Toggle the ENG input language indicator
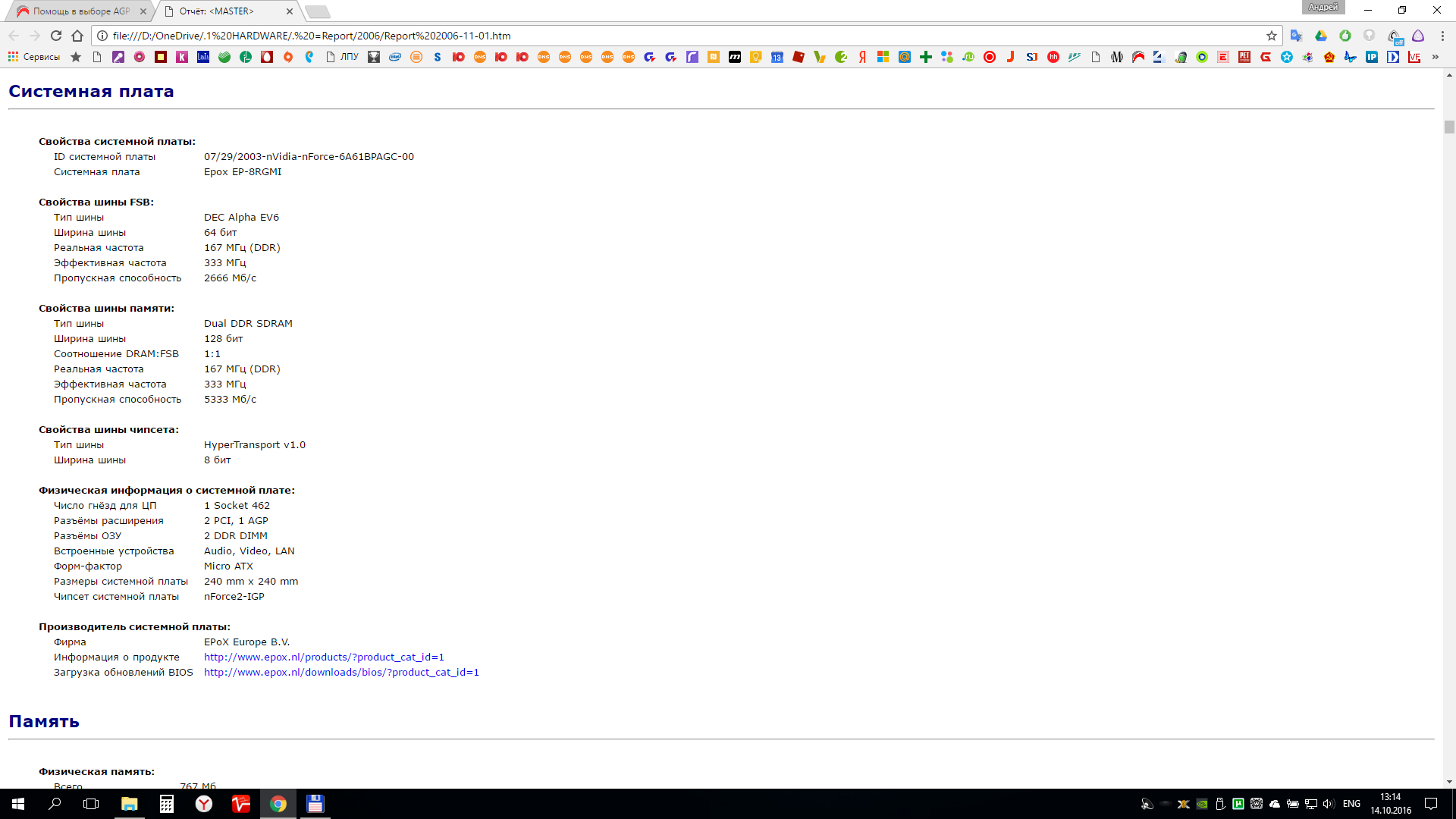 click(x=1351, y=804)
